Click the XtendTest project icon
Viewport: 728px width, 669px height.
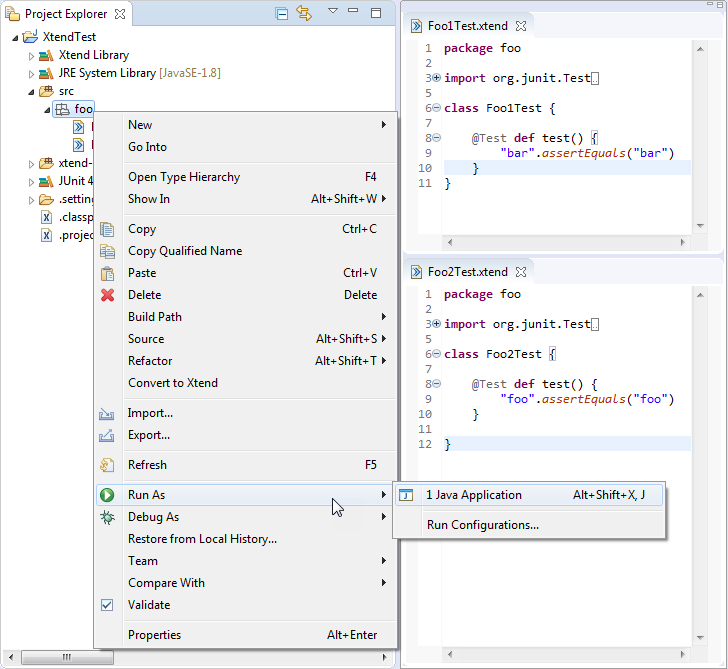(x=31, y=37)
